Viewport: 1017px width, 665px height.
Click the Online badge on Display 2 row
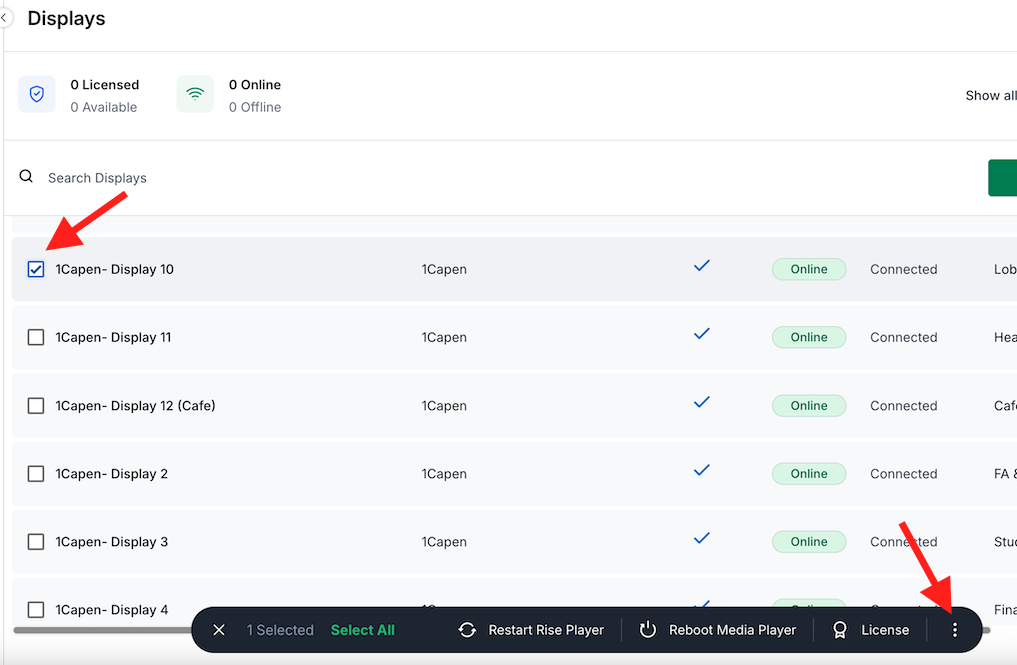(808, 473)
